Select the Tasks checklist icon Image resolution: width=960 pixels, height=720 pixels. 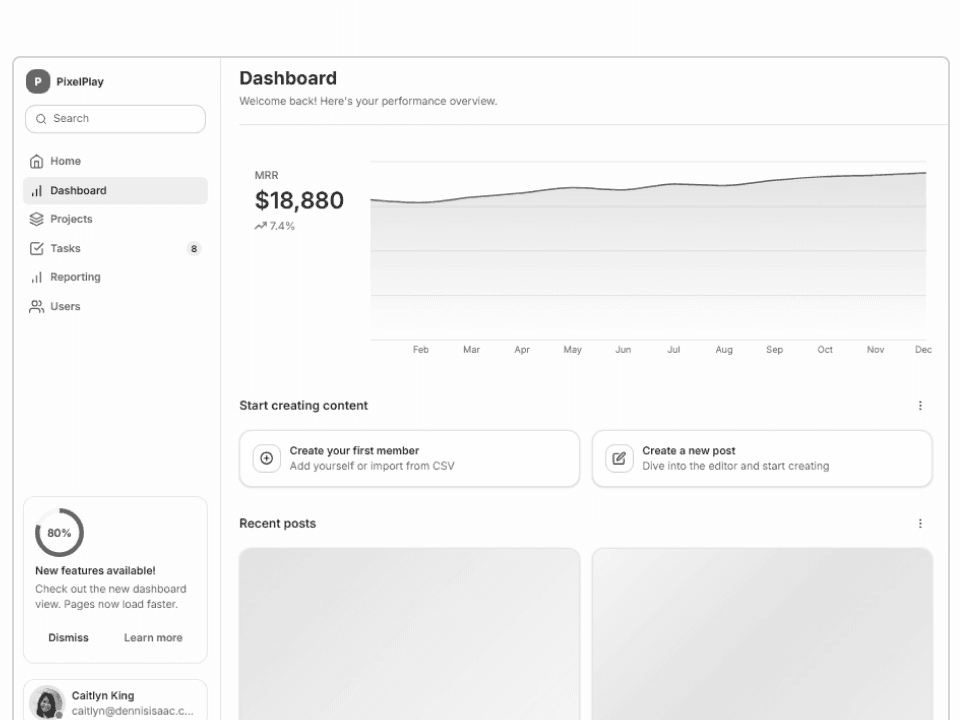[36, 248]
